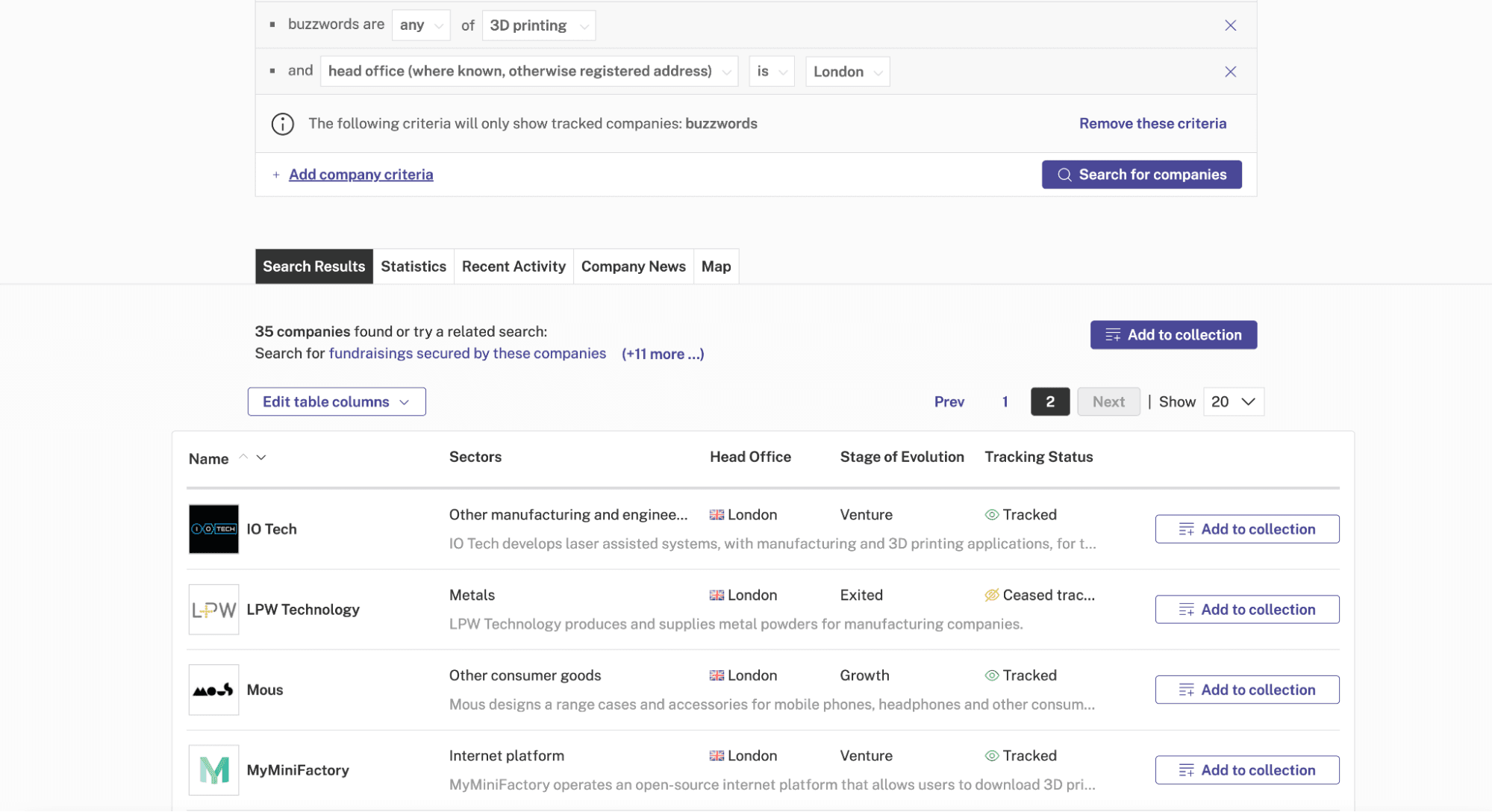The height and width of the screenshot is (812, 1492).
Task: Open the 'is' operator dropdown
Action: (x=772, y=72)
